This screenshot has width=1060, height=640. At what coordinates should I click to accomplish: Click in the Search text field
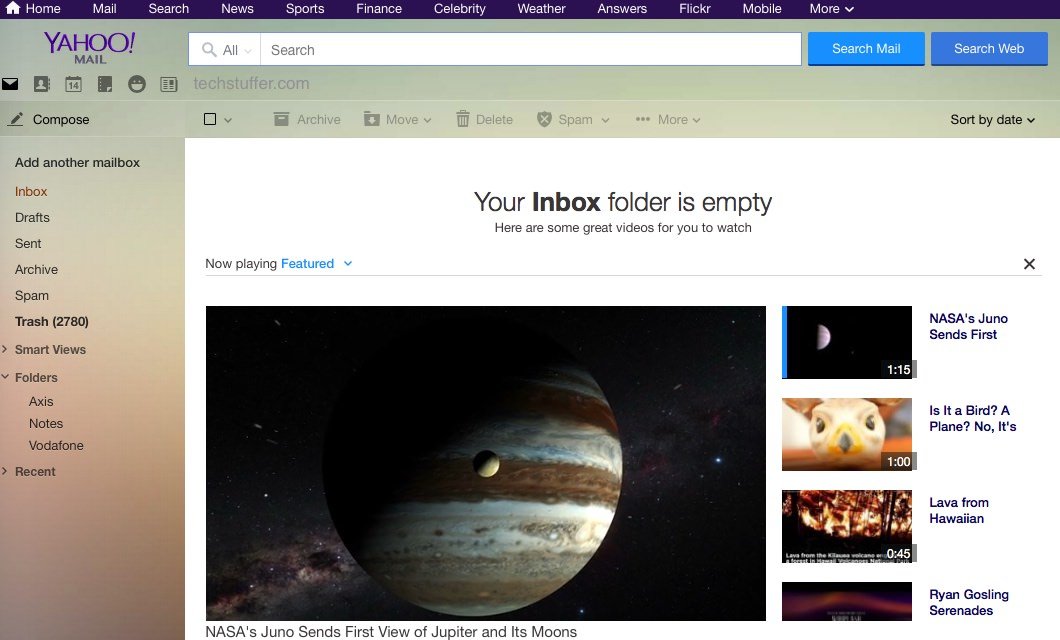tap(531, 50)
